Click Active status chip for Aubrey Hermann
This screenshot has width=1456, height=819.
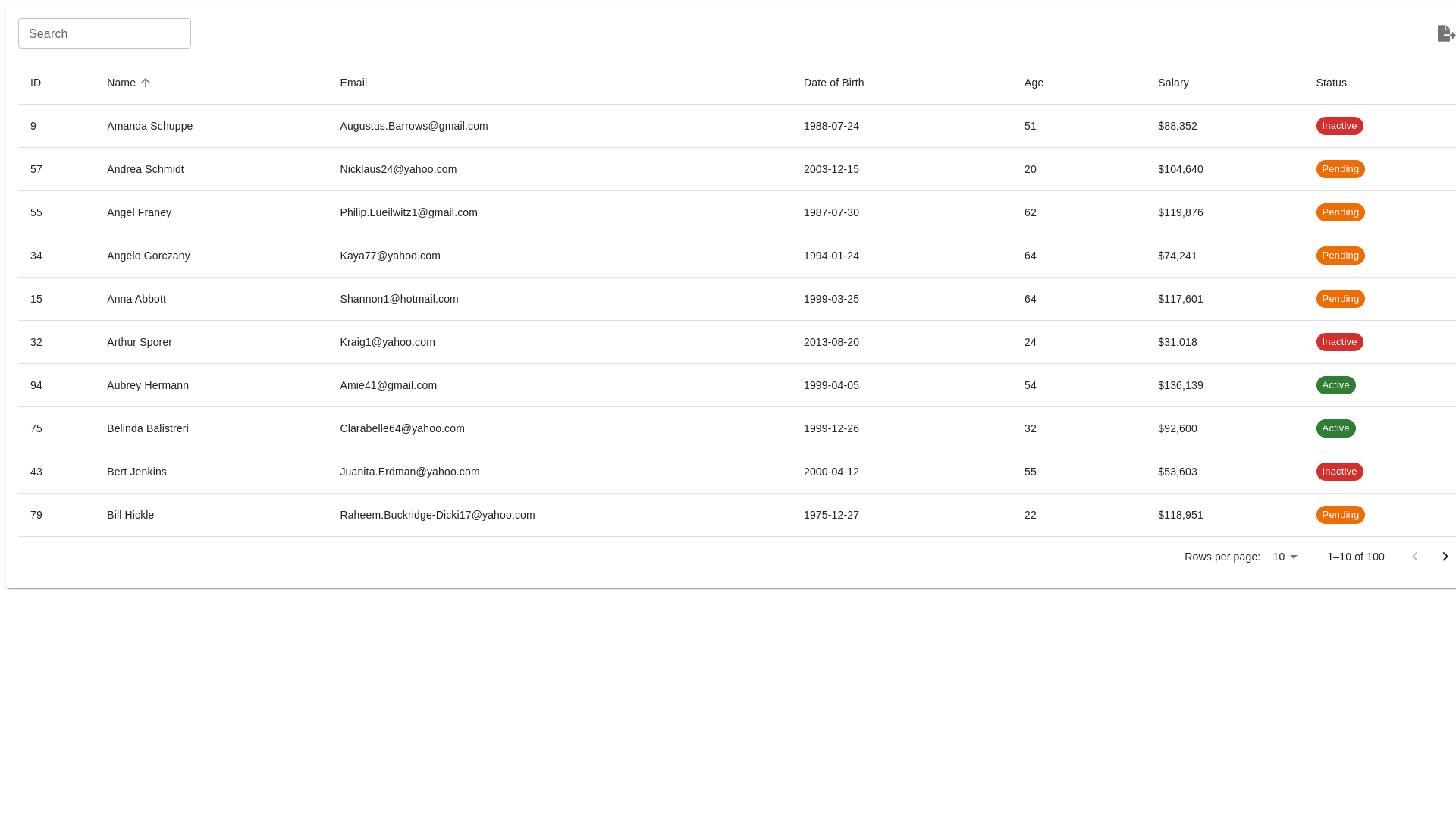[1335, 385]
